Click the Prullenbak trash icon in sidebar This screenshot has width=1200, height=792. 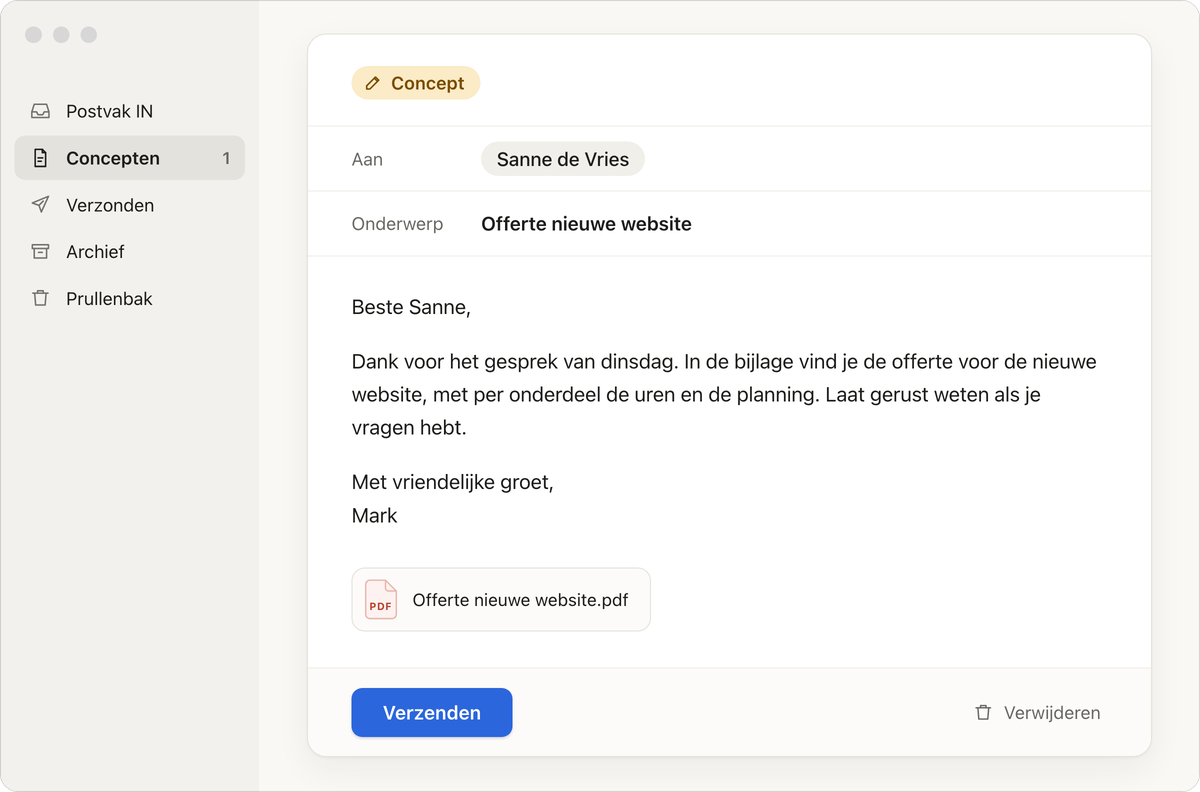(x=40, y=299)
